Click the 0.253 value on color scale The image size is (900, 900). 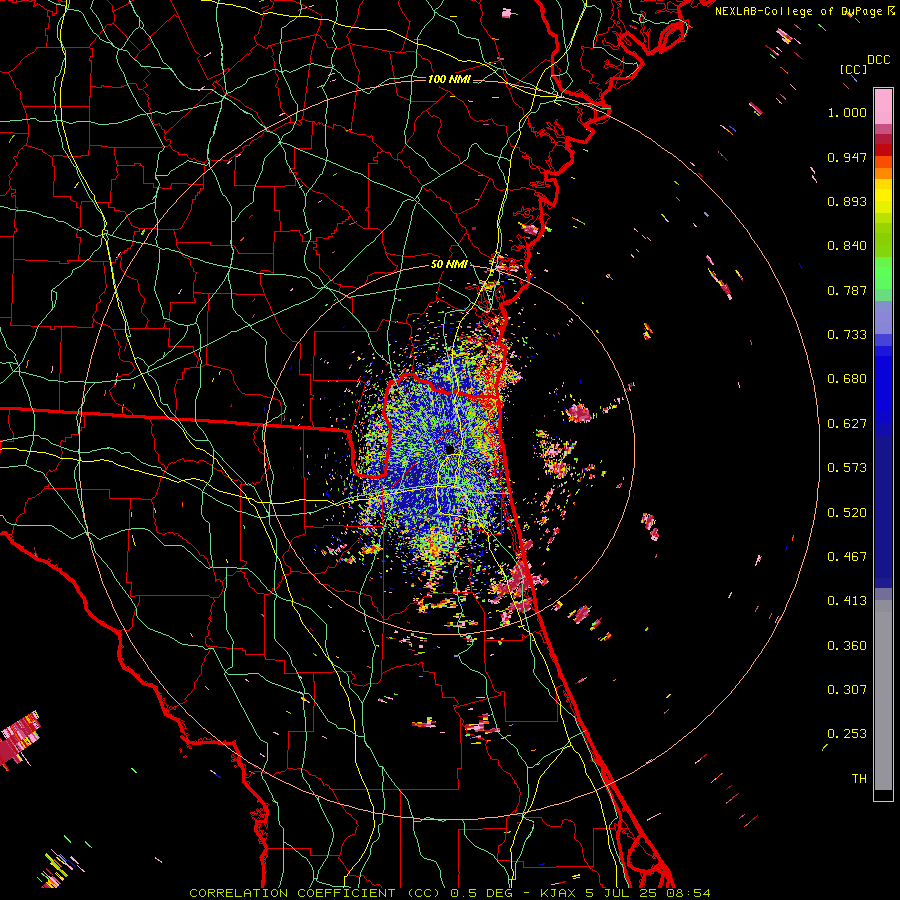847,734
